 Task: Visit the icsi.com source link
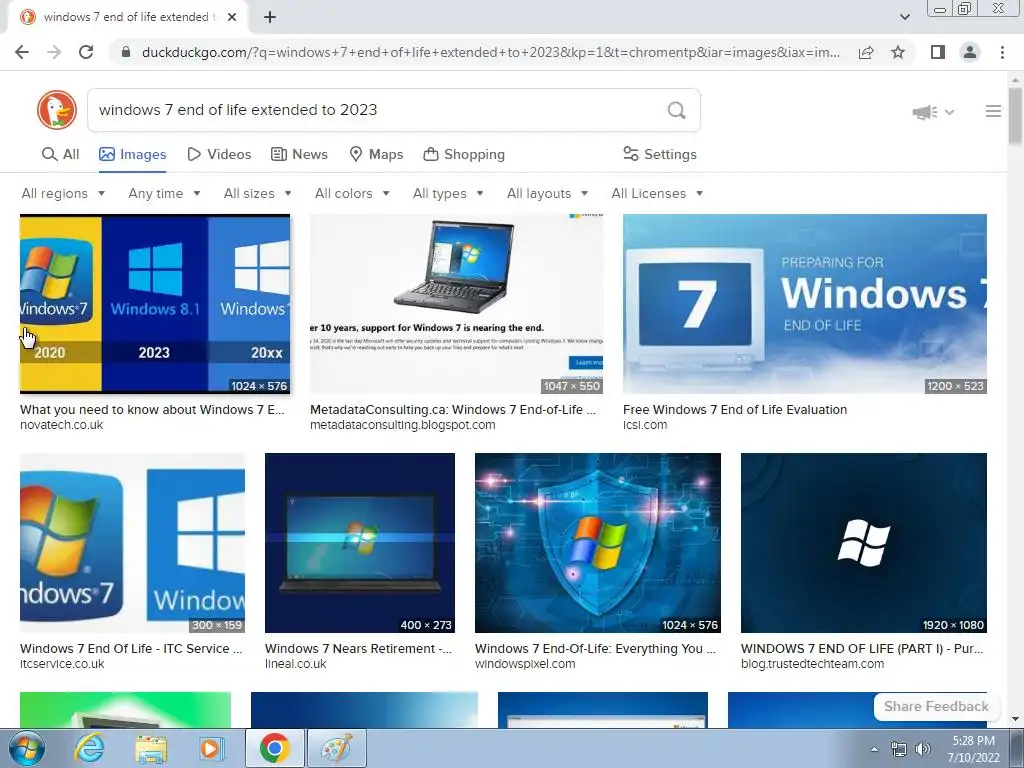pyautogui.click(x=645, y=425)
